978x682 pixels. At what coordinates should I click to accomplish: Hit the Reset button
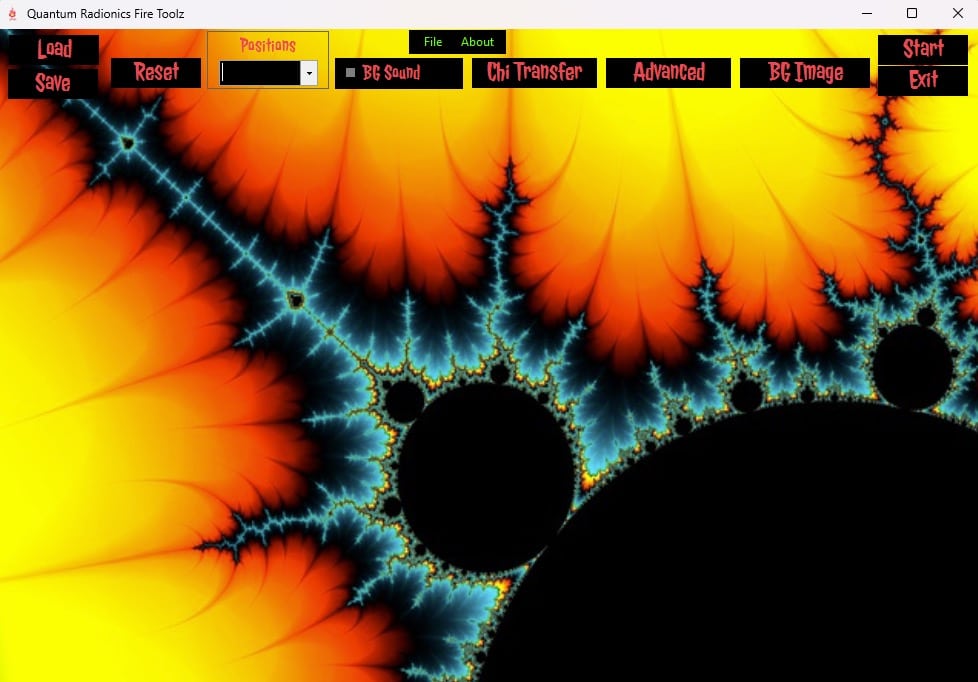[x=156, y=72]
